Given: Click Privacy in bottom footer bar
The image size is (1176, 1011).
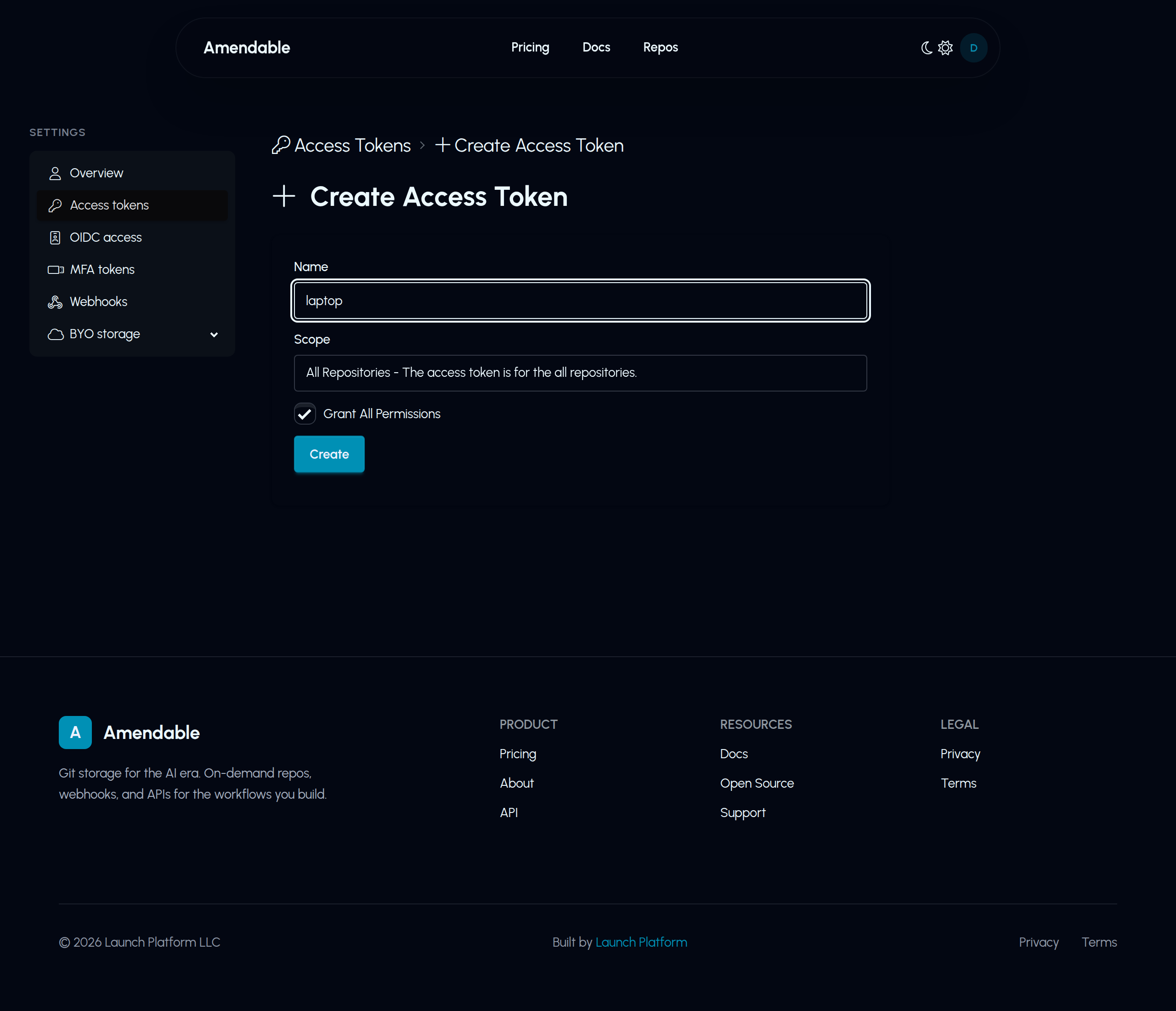Looking at the screenshot, I should 1039,943.
